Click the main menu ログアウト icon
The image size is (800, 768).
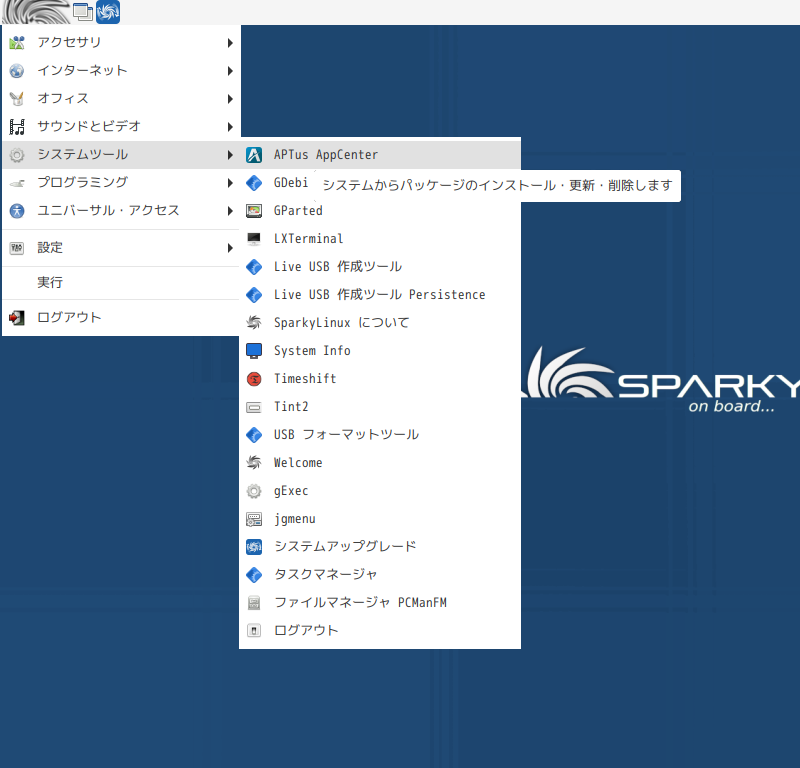click(x=17, y=317)
